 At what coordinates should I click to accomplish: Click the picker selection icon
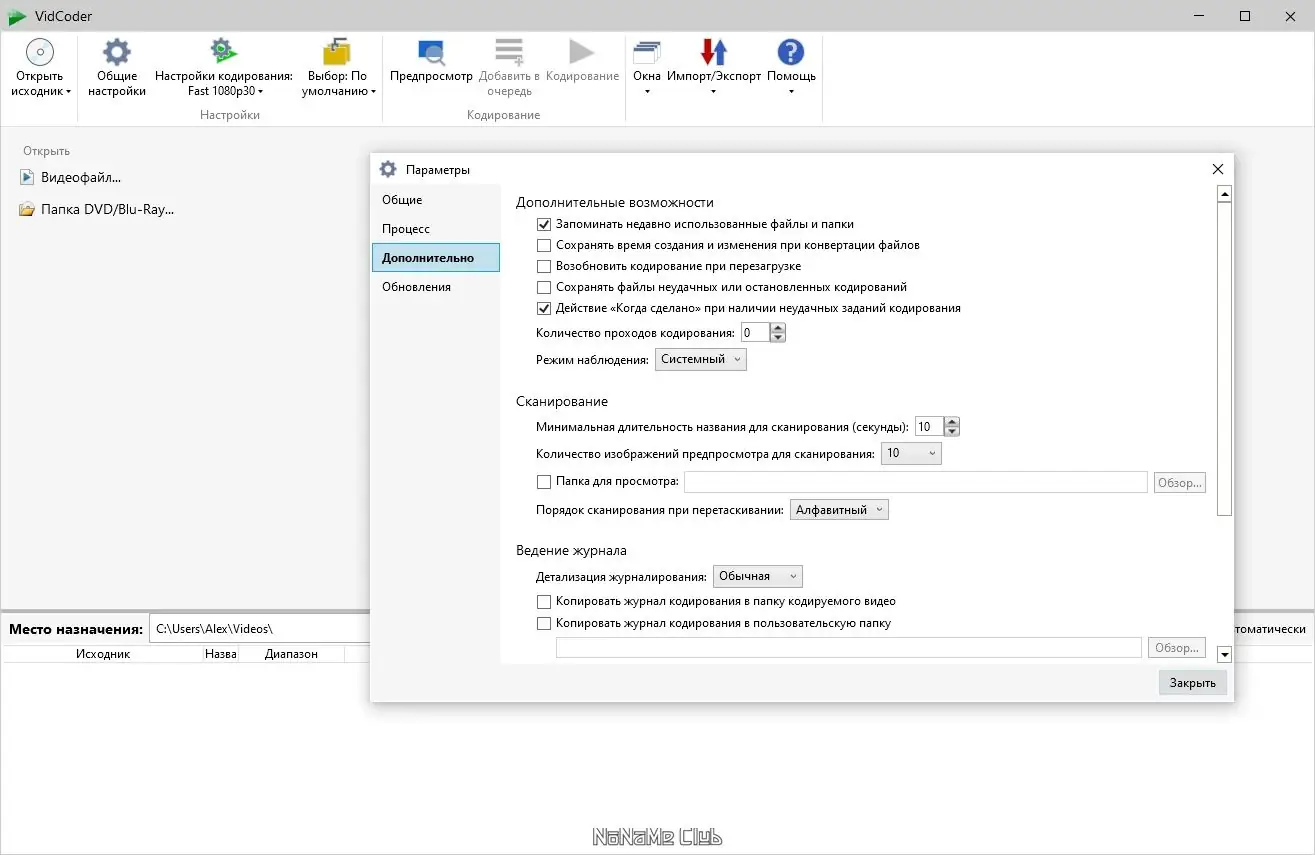[x=338, y=52]
